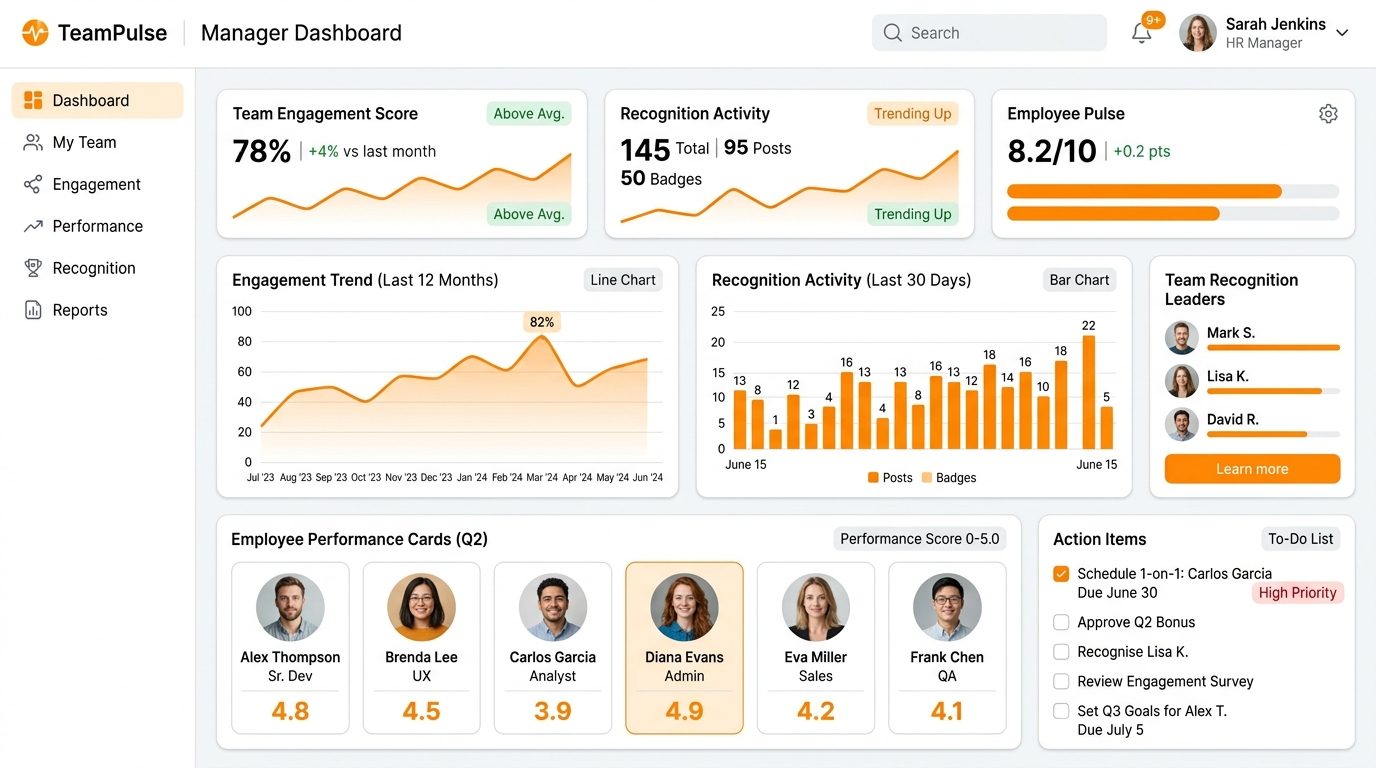This screenshot has width=1376, height=768.
Task: Select the Carlos Garcia performance card
Action: click(x=553, y=648)
